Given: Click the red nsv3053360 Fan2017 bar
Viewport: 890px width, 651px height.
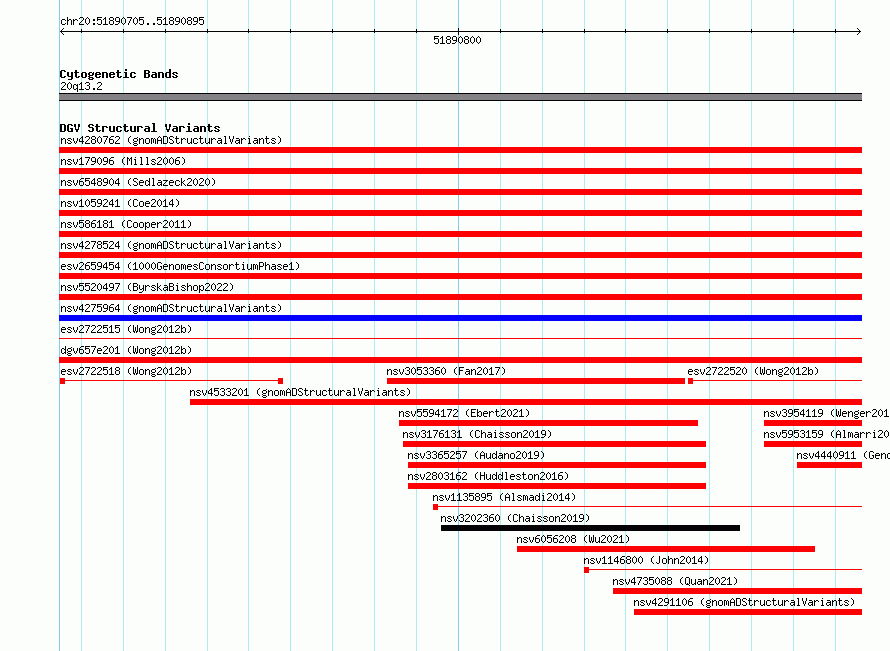Looking at the screenshot, I should [x=536, y=381].
